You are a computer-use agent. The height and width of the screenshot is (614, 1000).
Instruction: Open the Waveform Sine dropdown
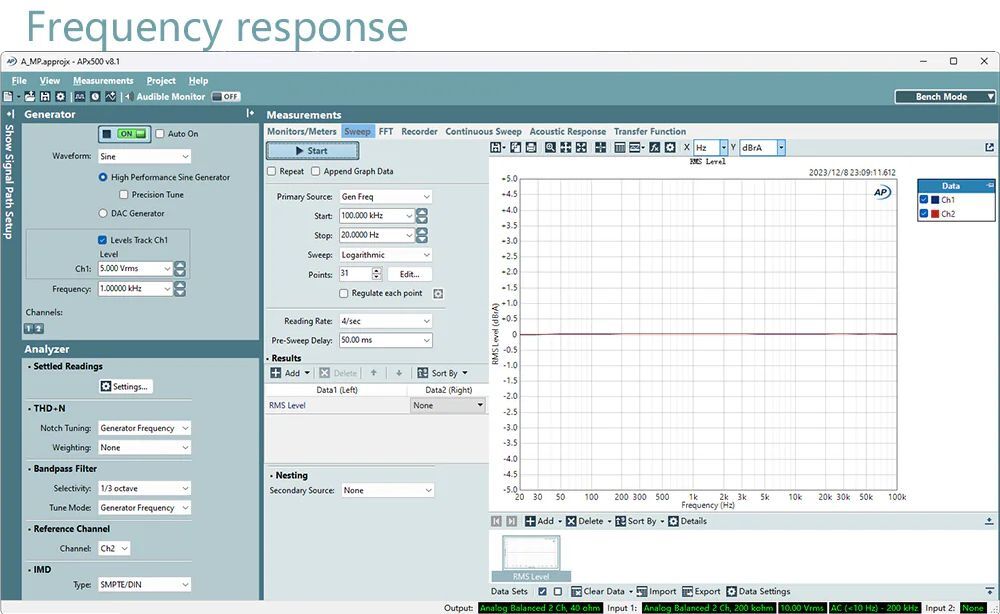(x=144, y=156)
